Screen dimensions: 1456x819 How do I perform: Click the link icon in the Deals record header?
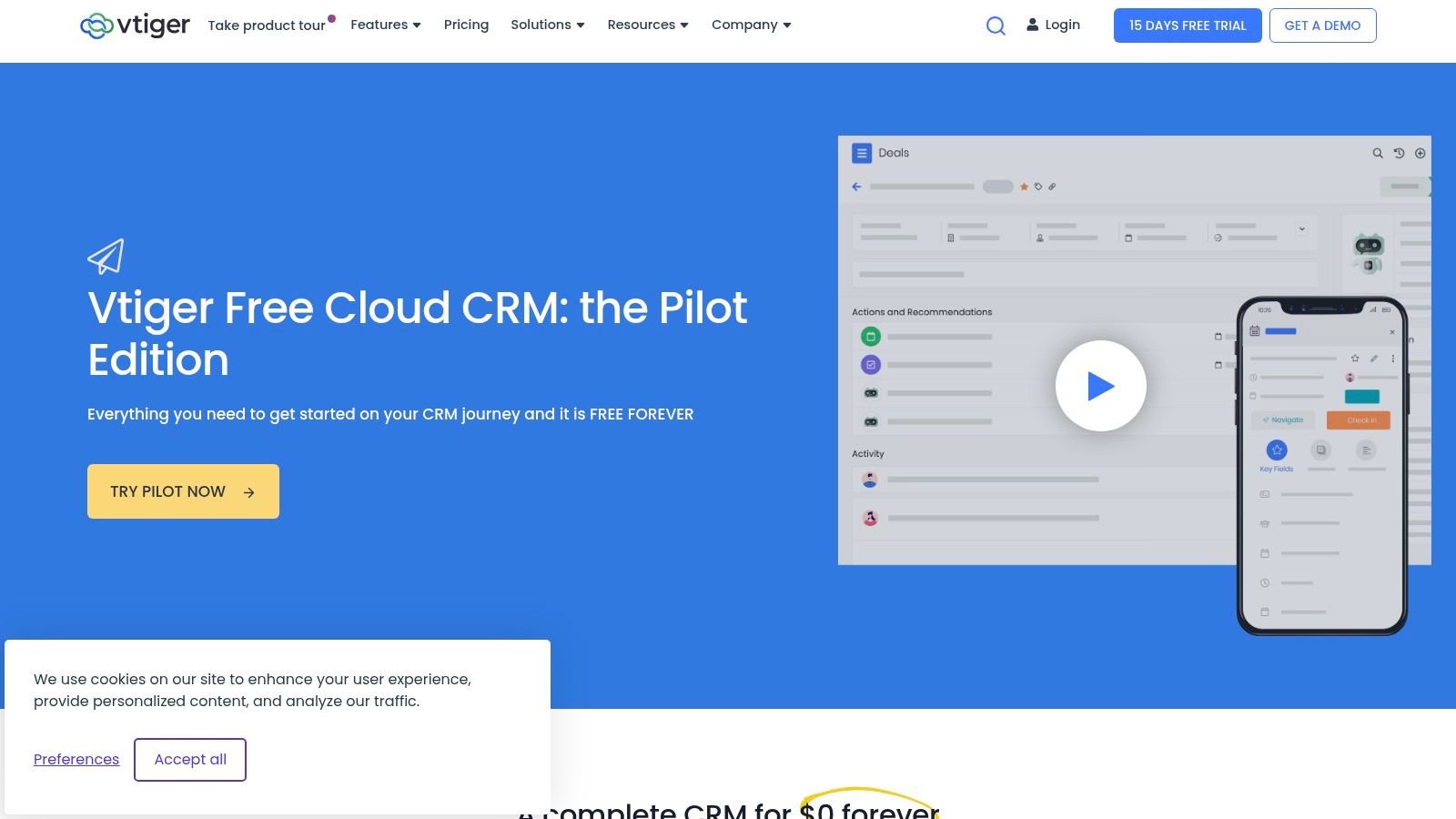1051,186
